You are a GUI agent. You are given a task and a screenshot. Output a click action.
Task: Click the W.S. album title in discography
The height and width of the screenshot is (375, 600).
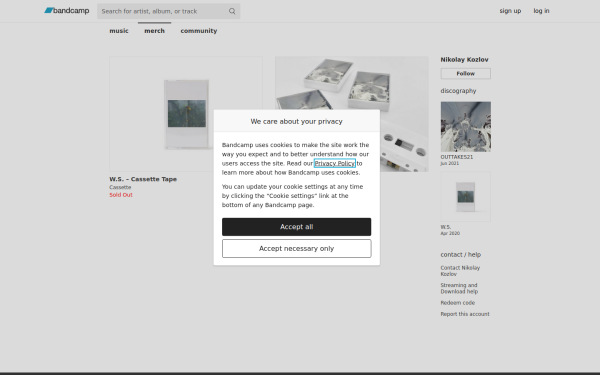446,227
